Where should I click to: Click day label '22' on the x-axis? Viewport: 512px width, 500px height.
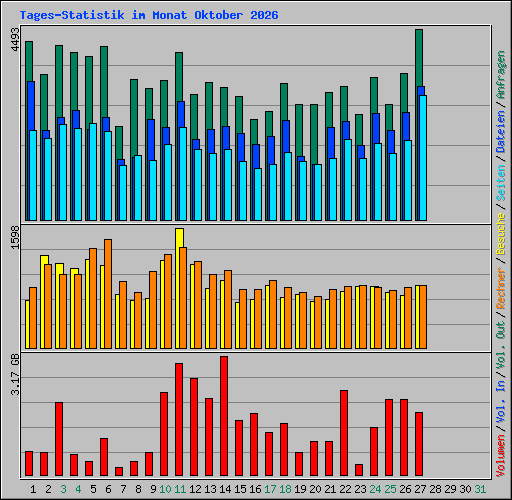pos(345,489)
